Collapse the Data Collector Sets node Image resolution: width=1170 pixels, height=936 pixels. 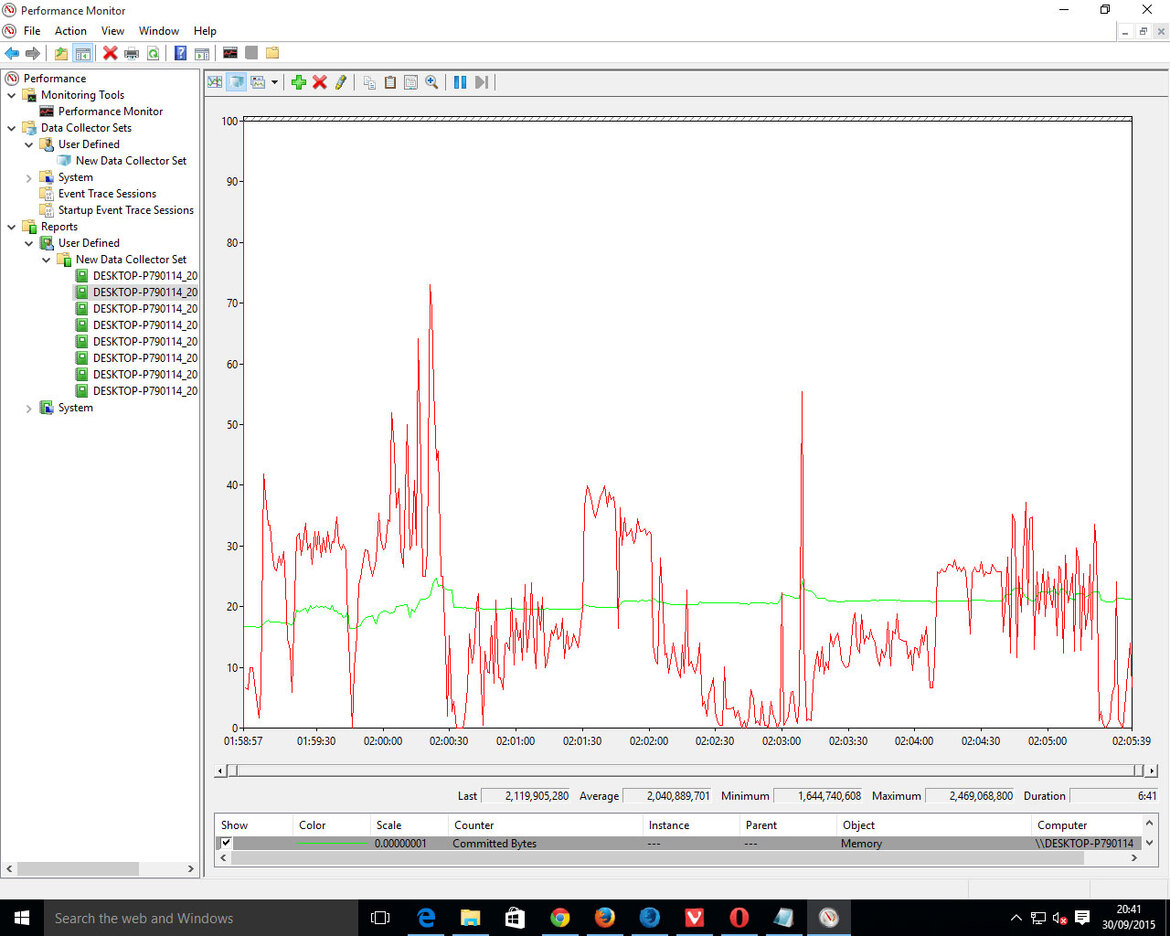tap(11, 128)
